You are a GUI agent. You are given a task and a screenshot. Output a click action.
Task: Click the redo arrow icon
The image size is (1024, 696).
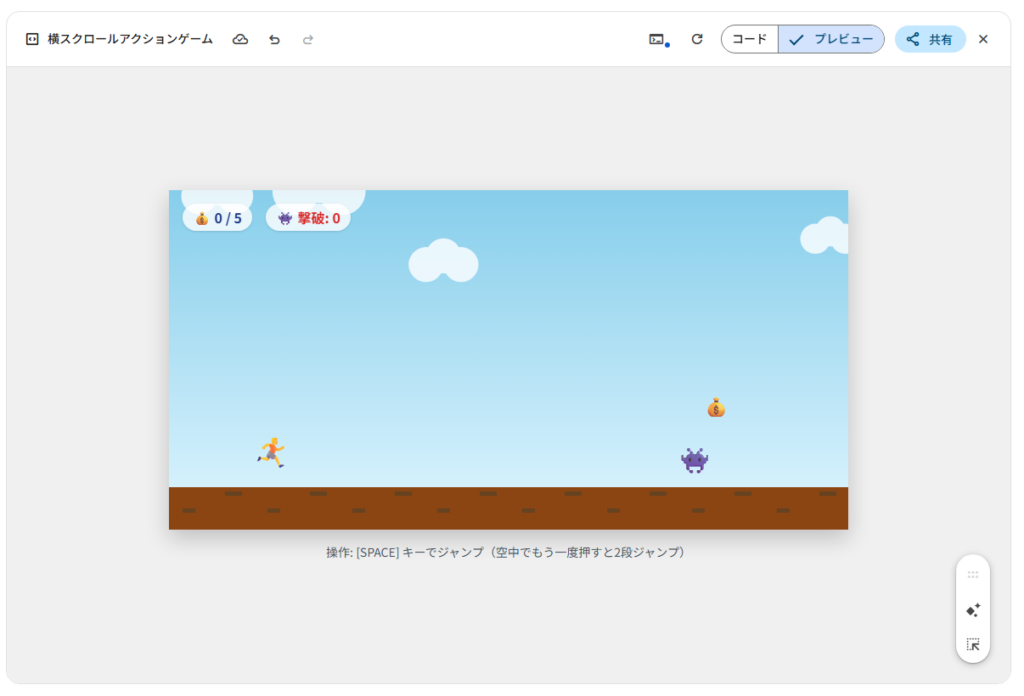pyautogui.click(x=308, y=39)
